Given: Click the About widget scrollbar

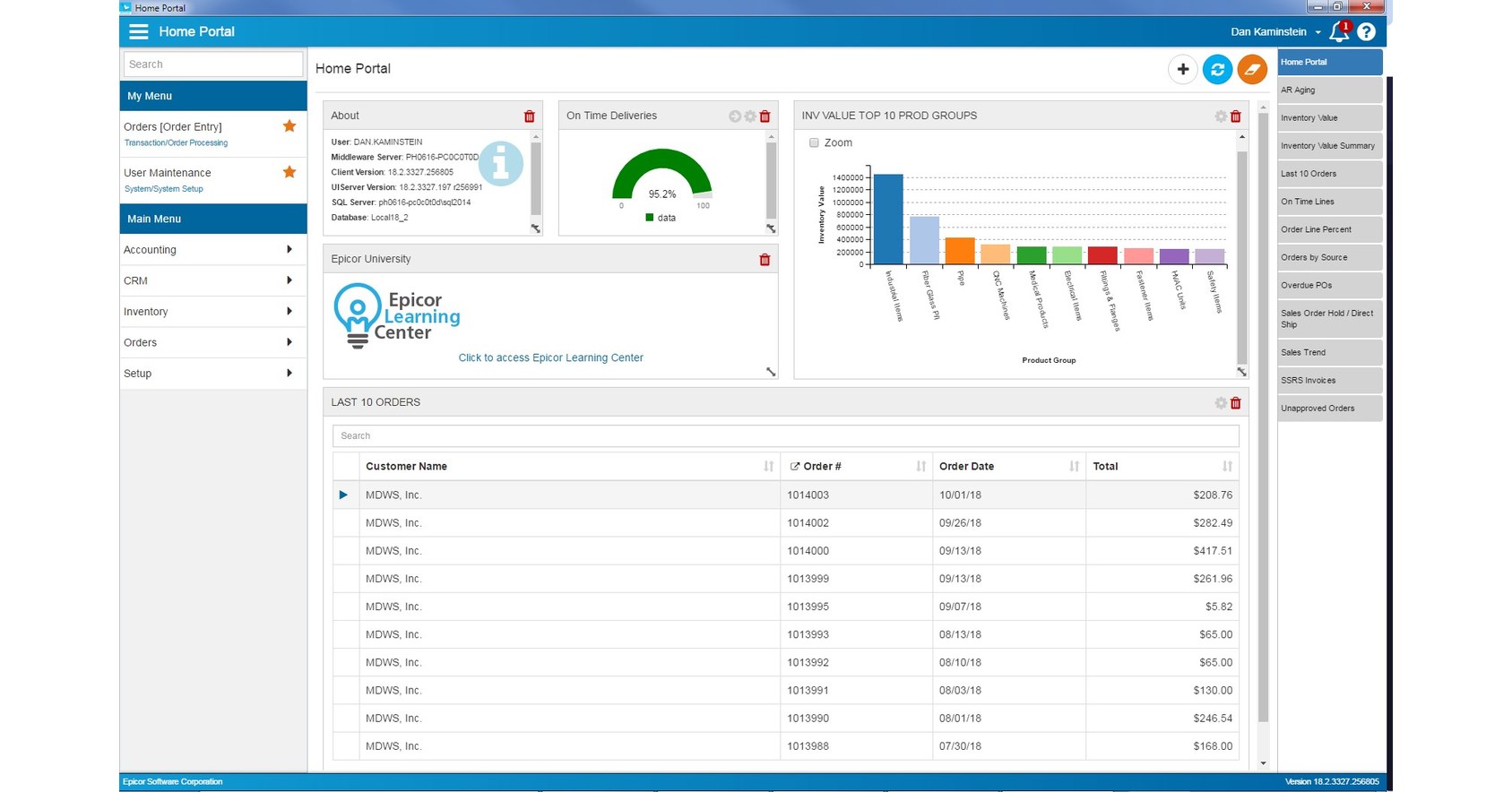Looking at the screenshot, I should [x=536, y=179].
